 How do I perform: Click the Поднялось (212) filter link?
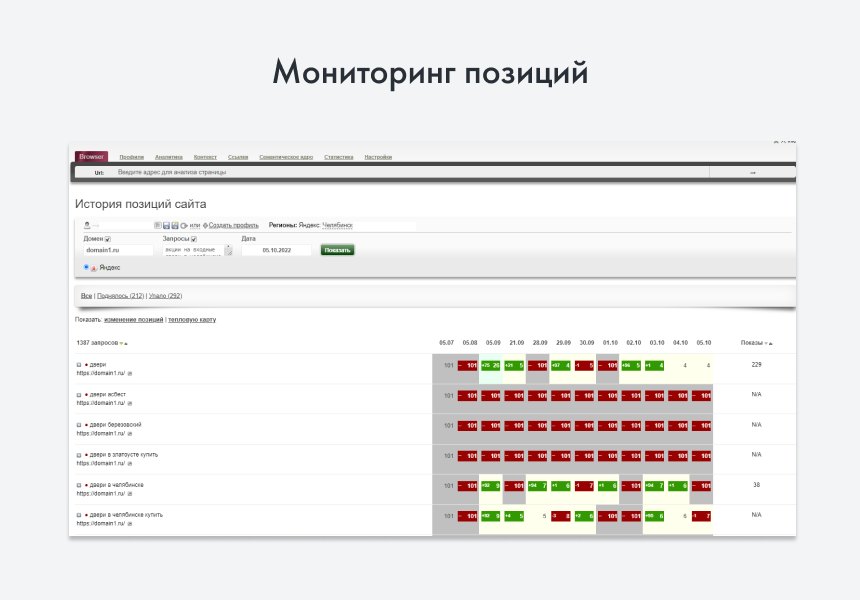pos(120,296)
